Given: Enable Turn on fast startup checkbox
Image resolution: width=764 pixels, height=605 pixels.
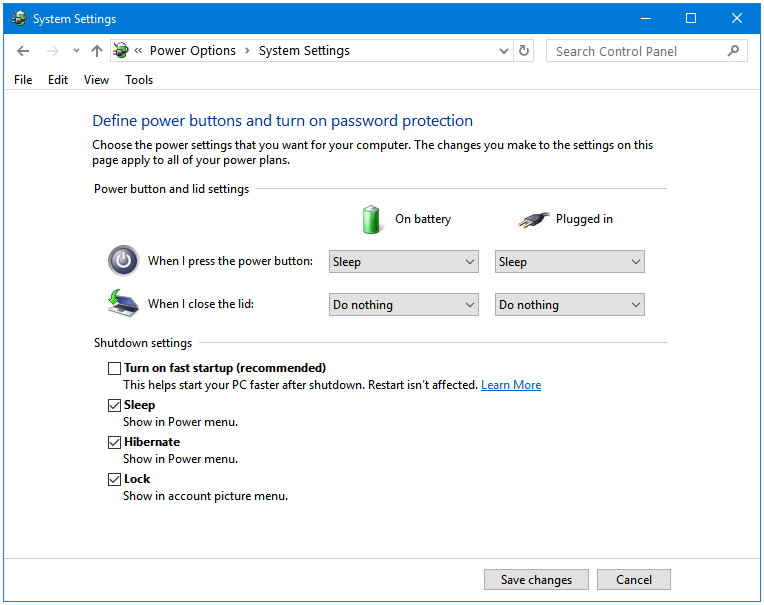Looking at the screenshot, I should (114, 368).
